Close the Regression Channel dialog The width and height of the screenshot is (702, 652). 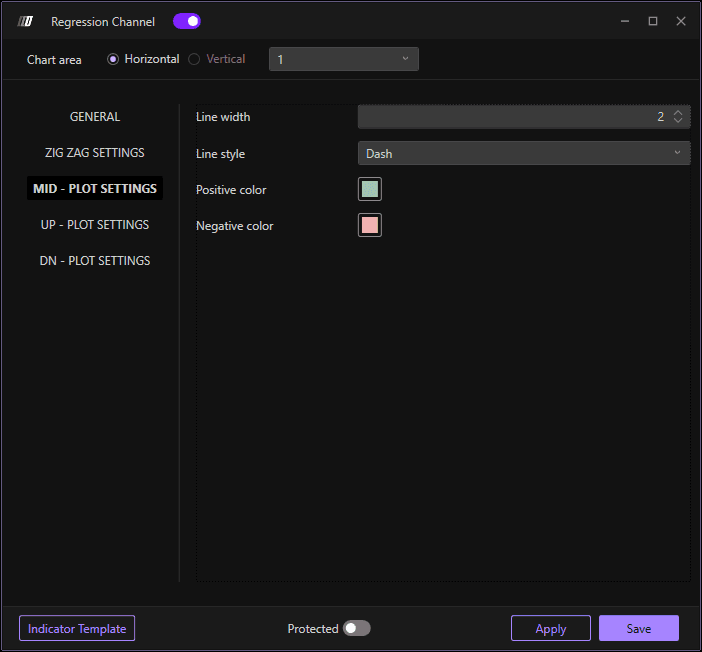[x=681, y=21]
